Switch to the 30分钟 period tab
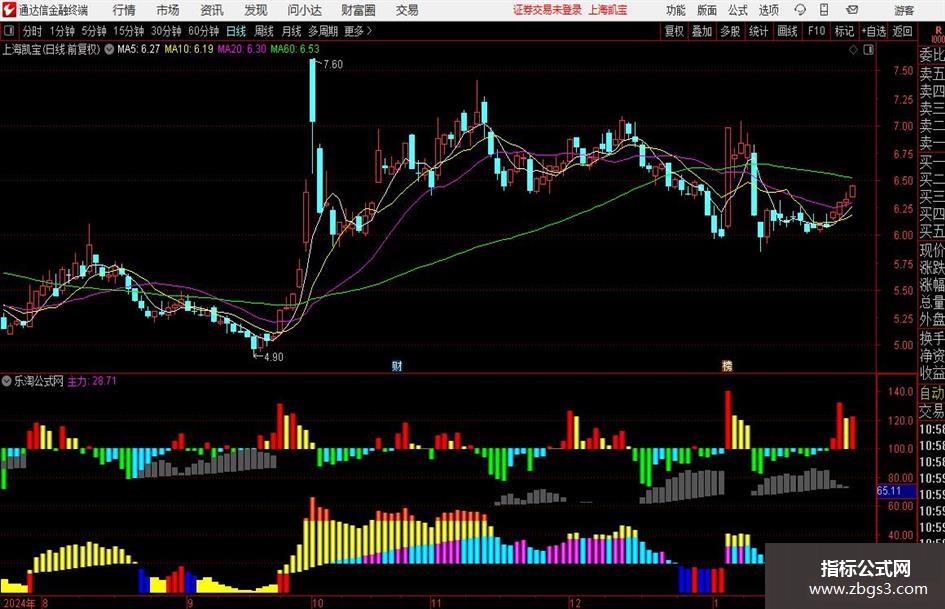Viewport: 945px width, 609px height. (166, 31)
